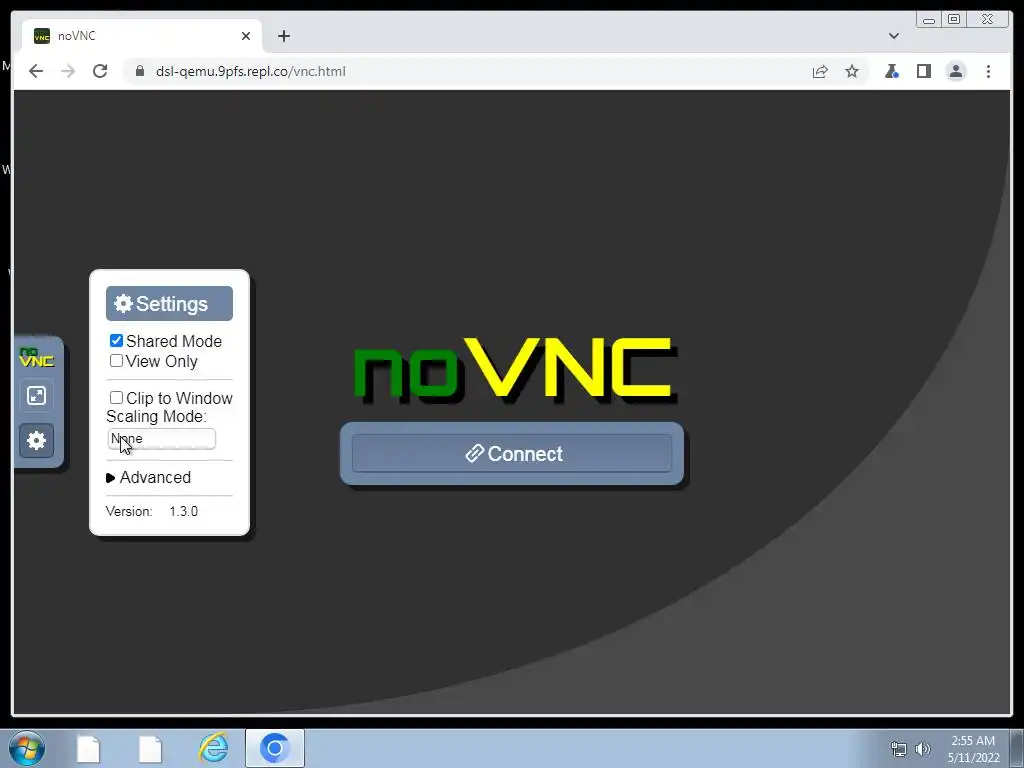Viewport: 1024px width, 768px height.
Task: Open network status tray icon
Action: [x=899, y=749]
